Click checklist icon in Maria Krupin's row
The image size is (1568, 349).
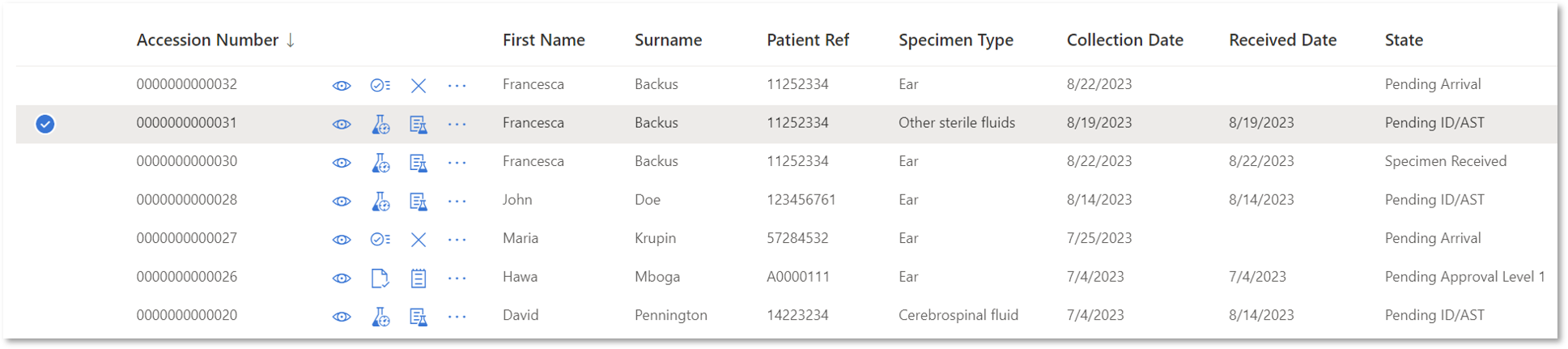point(380,240)
